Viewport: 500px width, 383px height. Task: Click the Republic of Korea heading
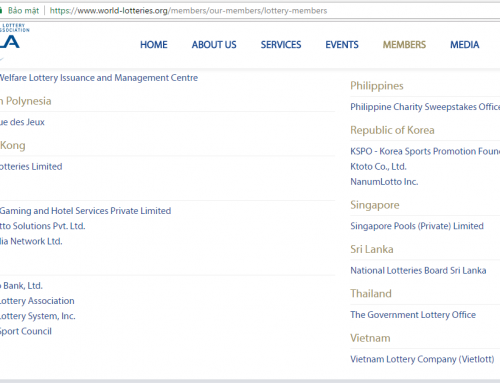pos(392,130)
